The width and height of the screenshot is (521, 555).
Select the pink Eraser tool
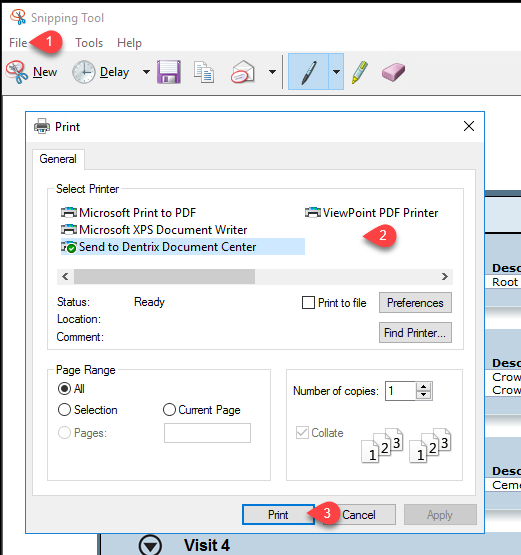pyautogui.click(x=393, y=72)
